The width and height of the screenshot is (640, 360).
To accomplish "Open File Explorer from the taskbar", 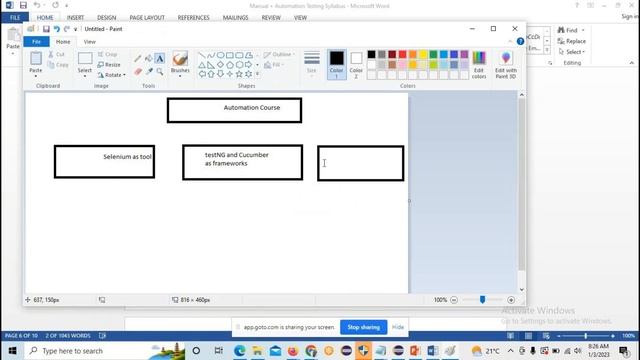I will [x=258, y=351].
